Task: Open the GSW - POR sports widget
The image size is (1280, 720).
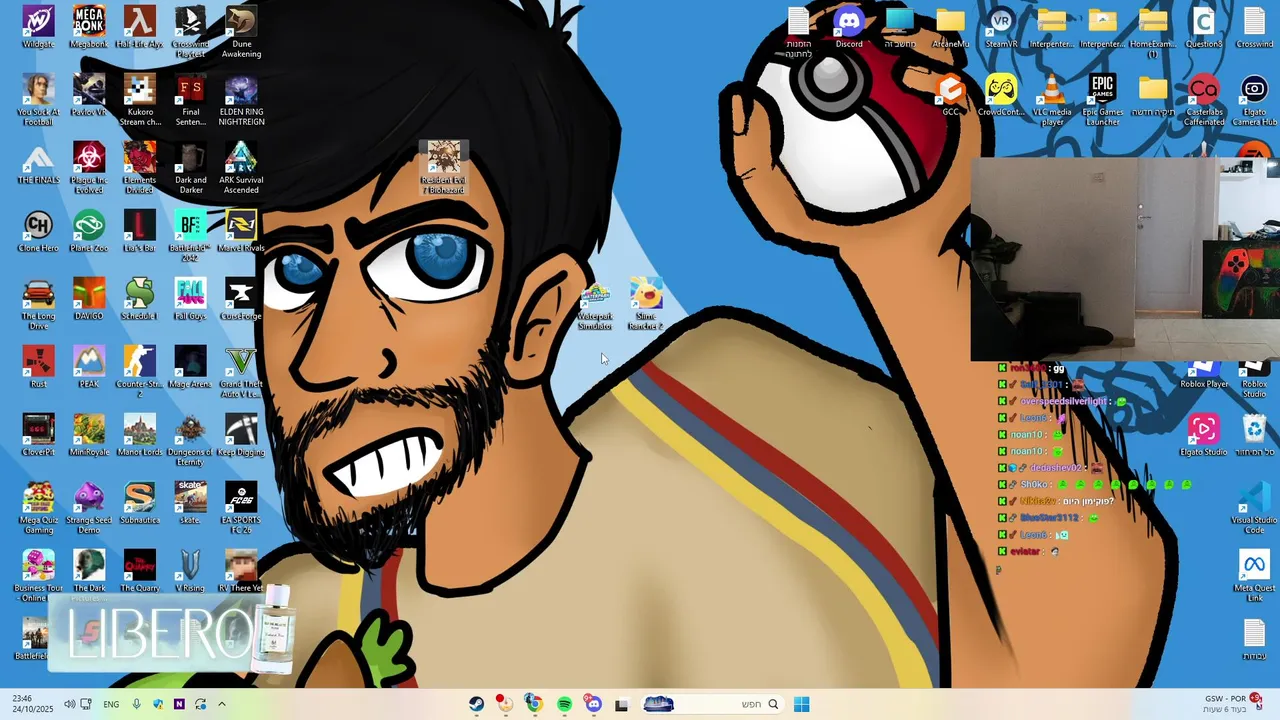Action: (x=1232, y=704)
